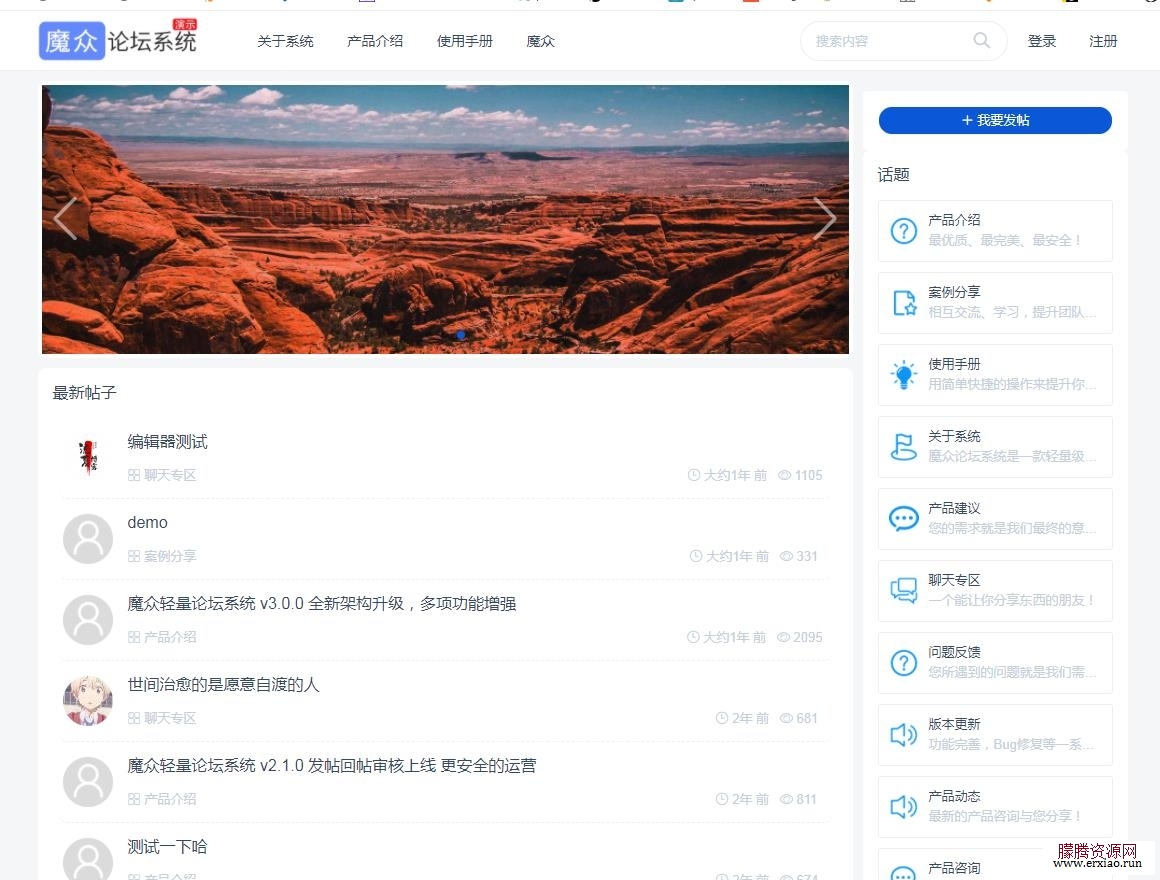Screen dimensions: 1160x880
Task: Click the desert canyon banner image
Action: [445, 219]
